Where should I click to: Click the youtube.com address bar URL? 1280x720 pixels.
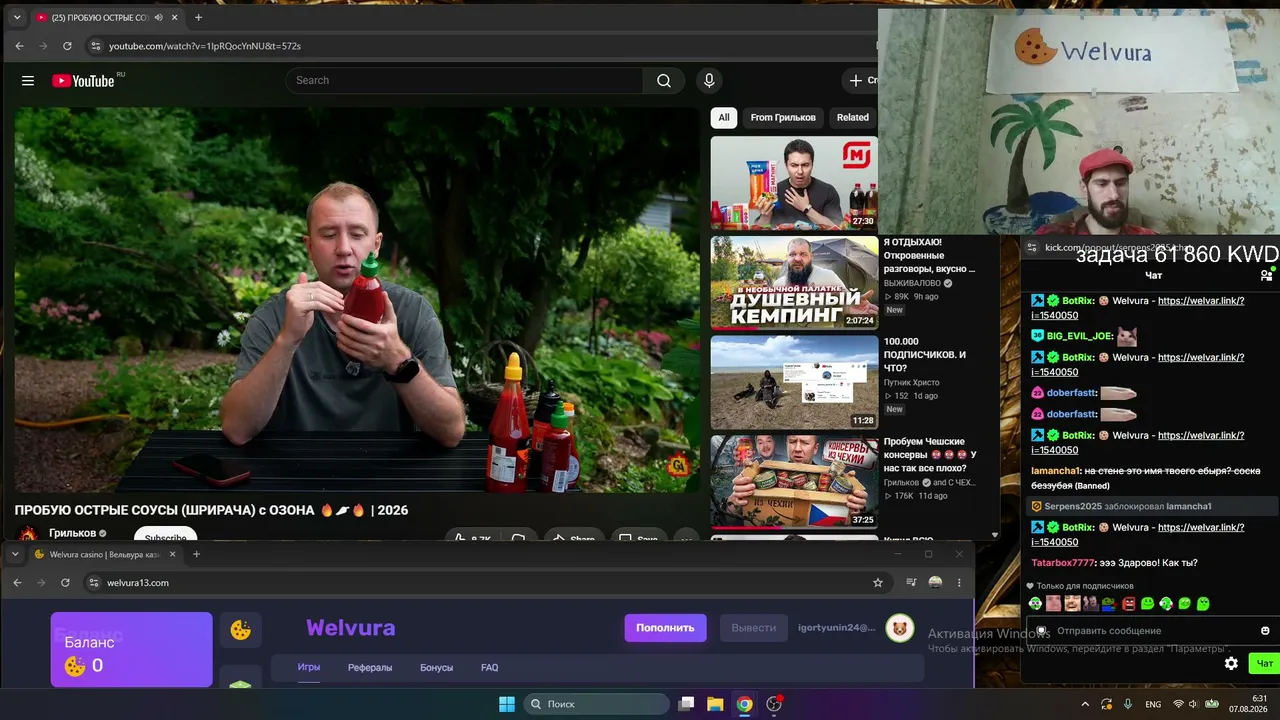(x=205, y=46)
